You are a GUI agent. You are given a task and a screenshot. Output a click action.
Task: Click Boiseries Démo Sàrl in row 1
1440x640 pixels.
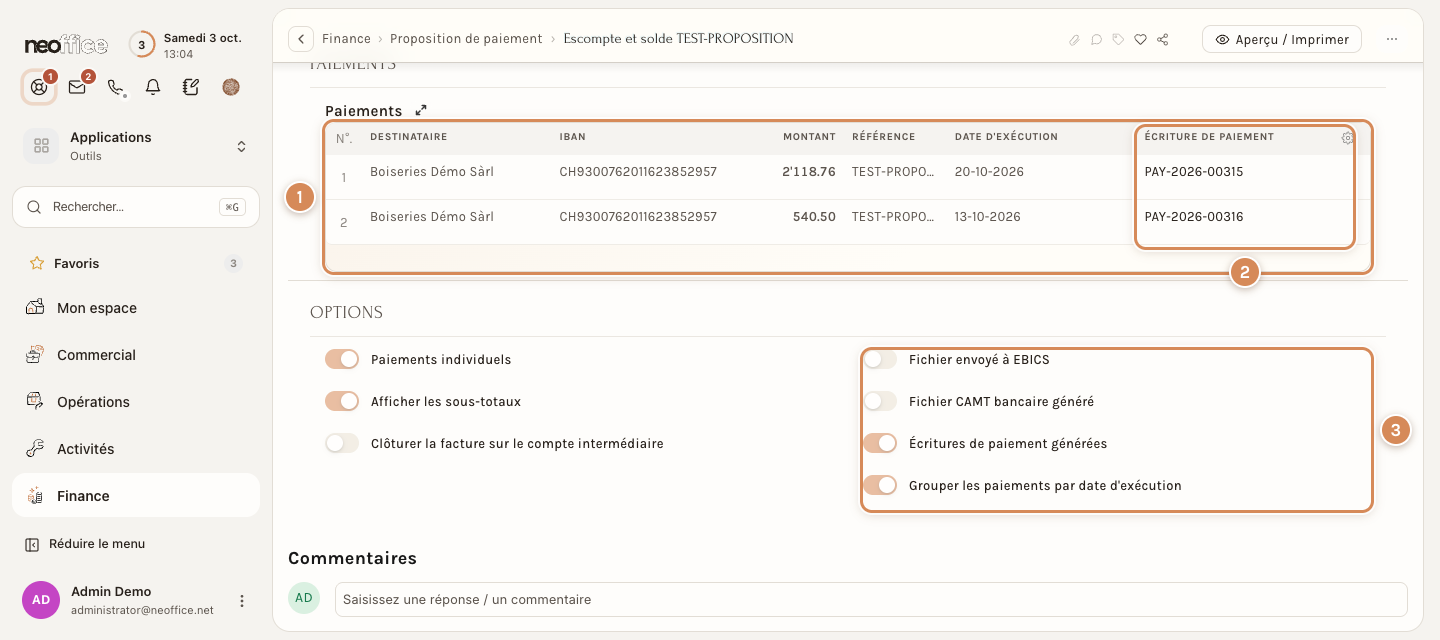point(432,172)
